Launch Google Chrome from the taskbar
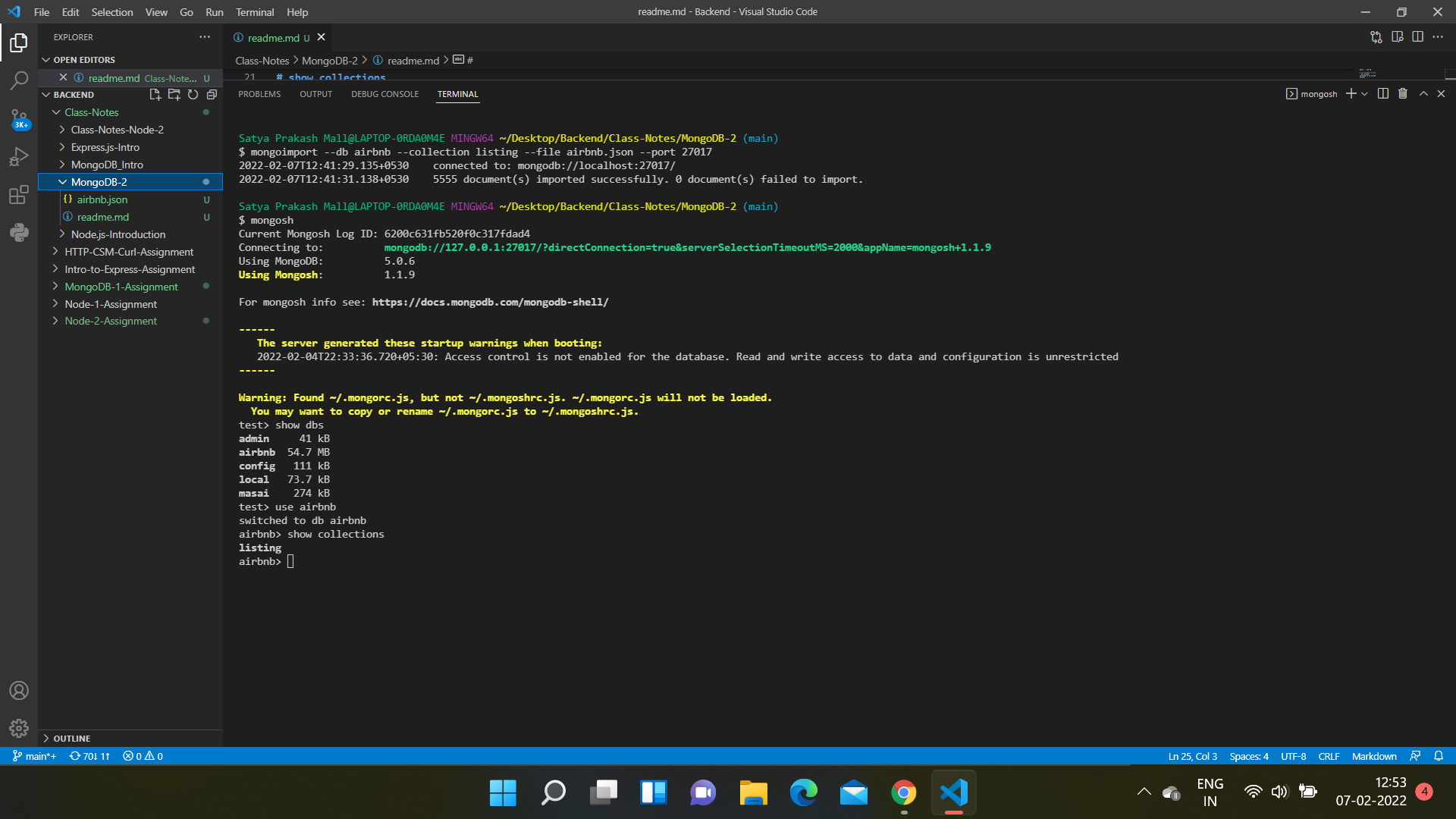Screen dimensions: 1456x819 click(x=903, y=792)
